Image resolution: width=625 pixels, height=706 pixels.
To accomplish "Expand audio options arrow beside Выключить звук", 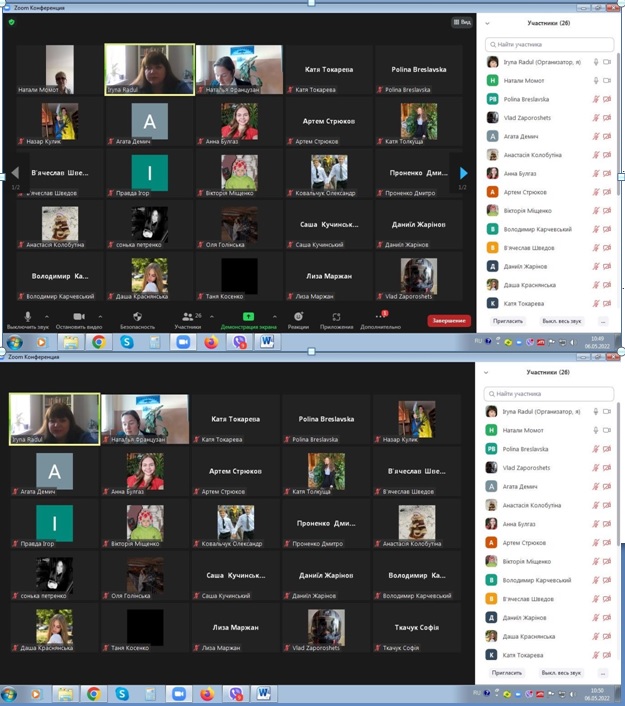I will (46, 315).
